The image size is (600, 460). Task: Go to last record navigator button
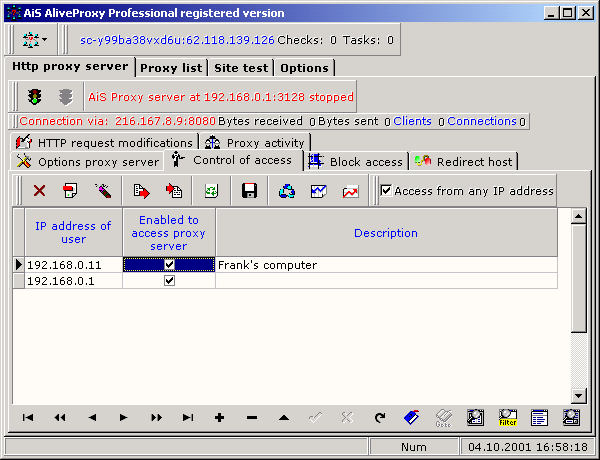click(188, 417)
